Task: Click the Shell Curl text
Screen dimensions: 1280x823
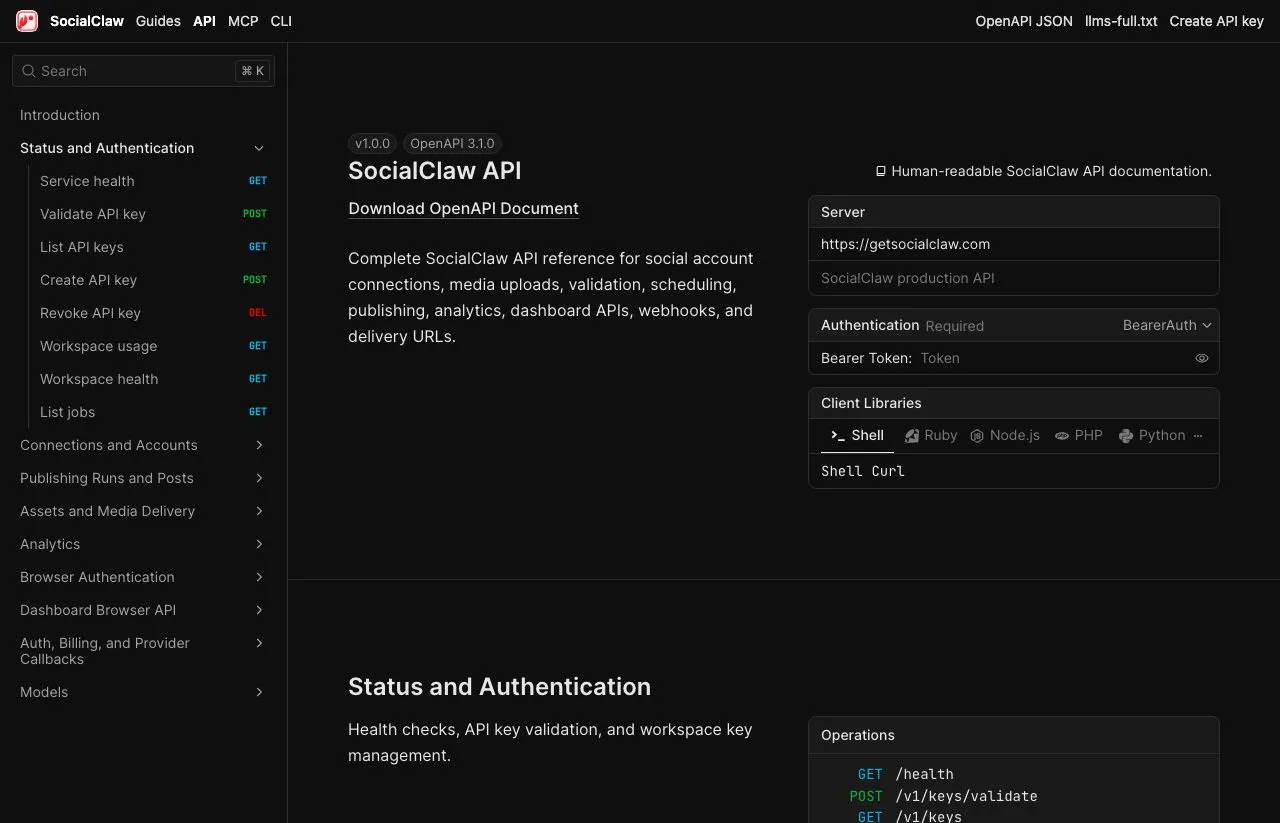Action: [x=863, y=471]
